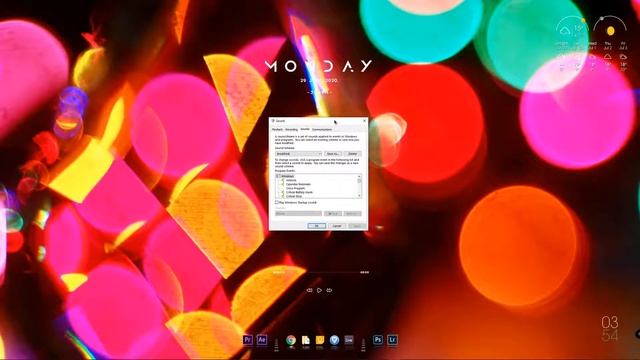Image resolution: width=640 pixels, height=360 pixels.
Task: Launch Adobe Lightroom from the dock
Action: tap(392, 340)
